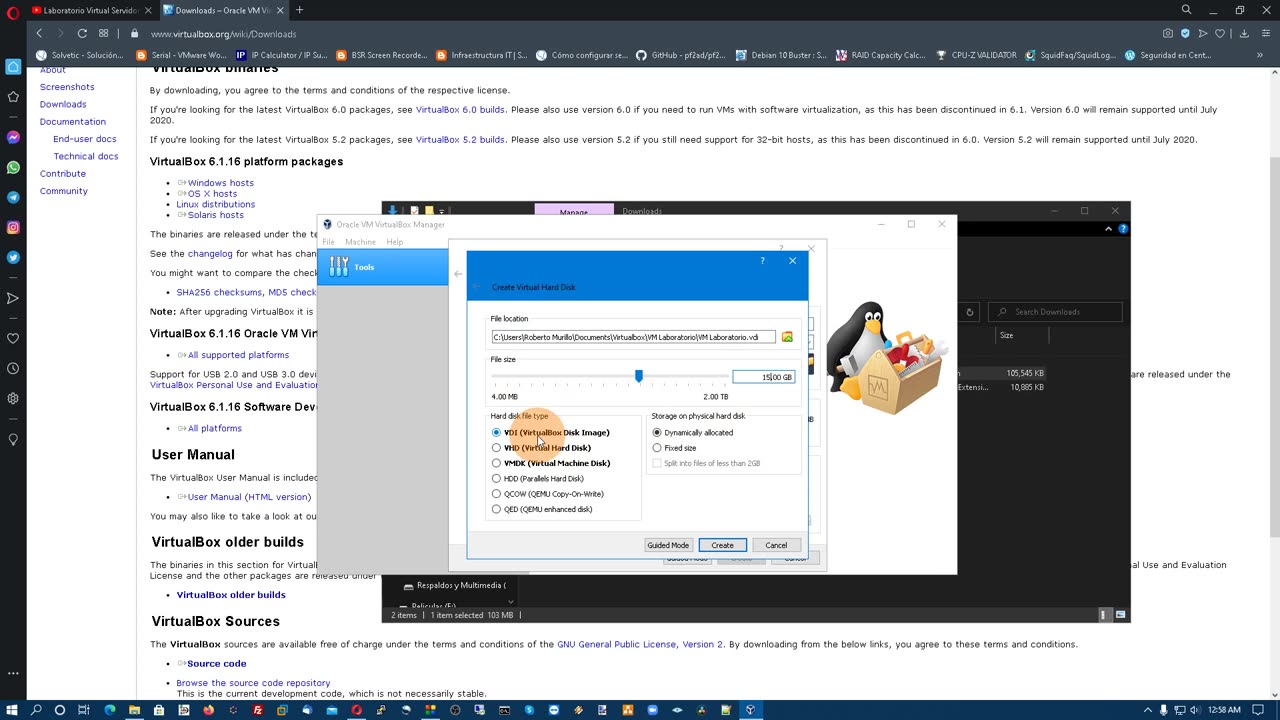Click VirtualBox 6.0 builds link

pos(460,109)
